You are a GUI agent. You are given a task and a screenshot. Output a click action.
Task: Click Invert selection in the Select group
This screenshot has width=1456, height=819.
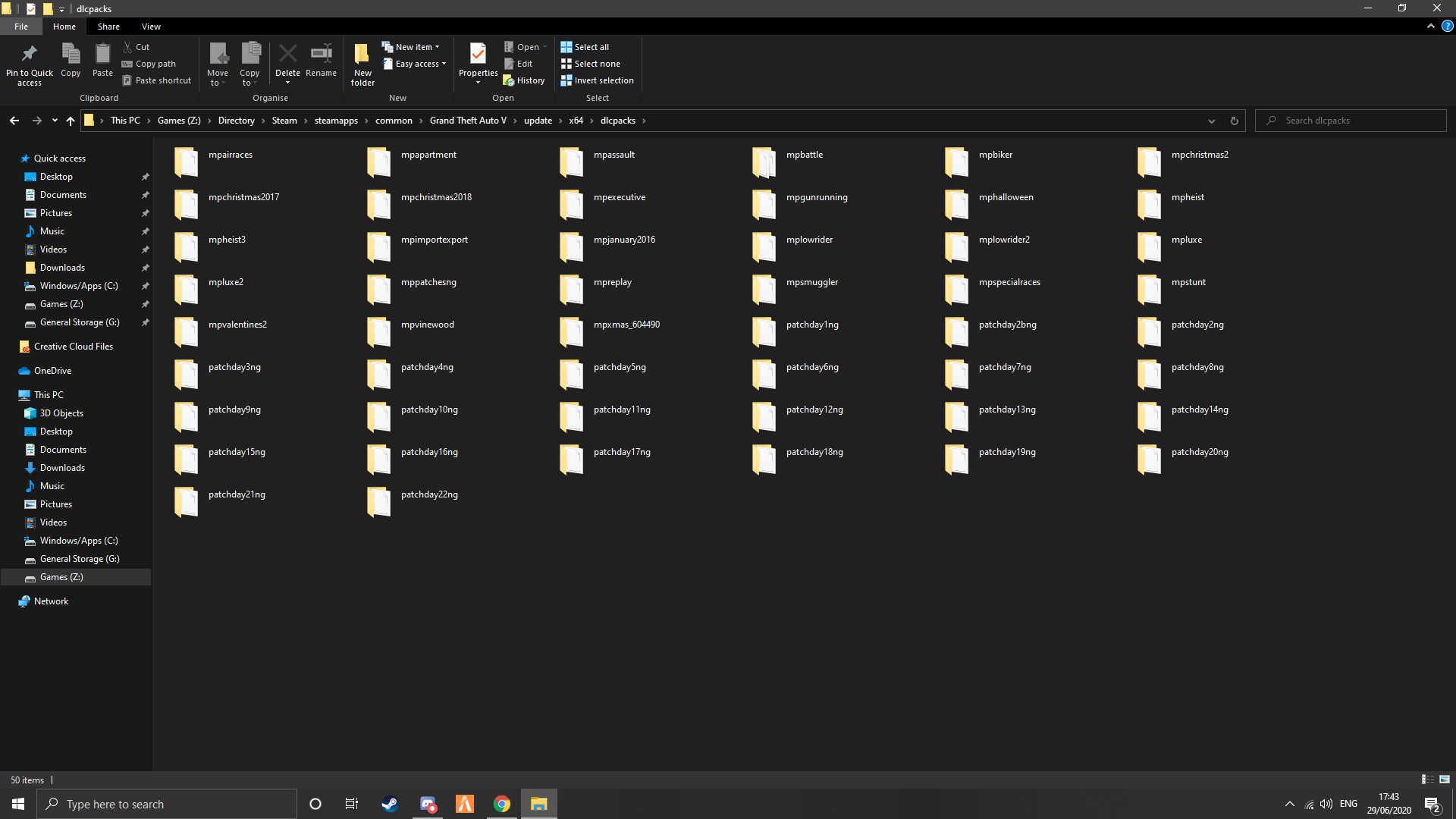coord(598,80)
